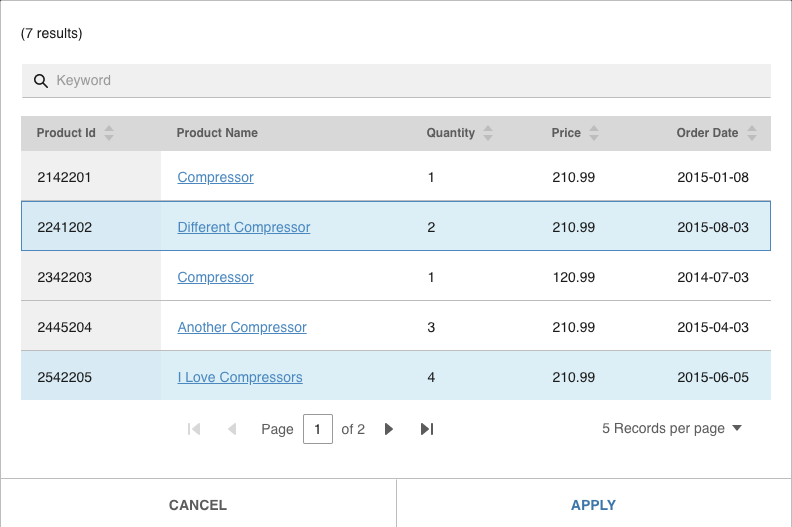Screen dimensions: 792x527
Task: Open the Records per page dropdown
Action: (672, 428)
